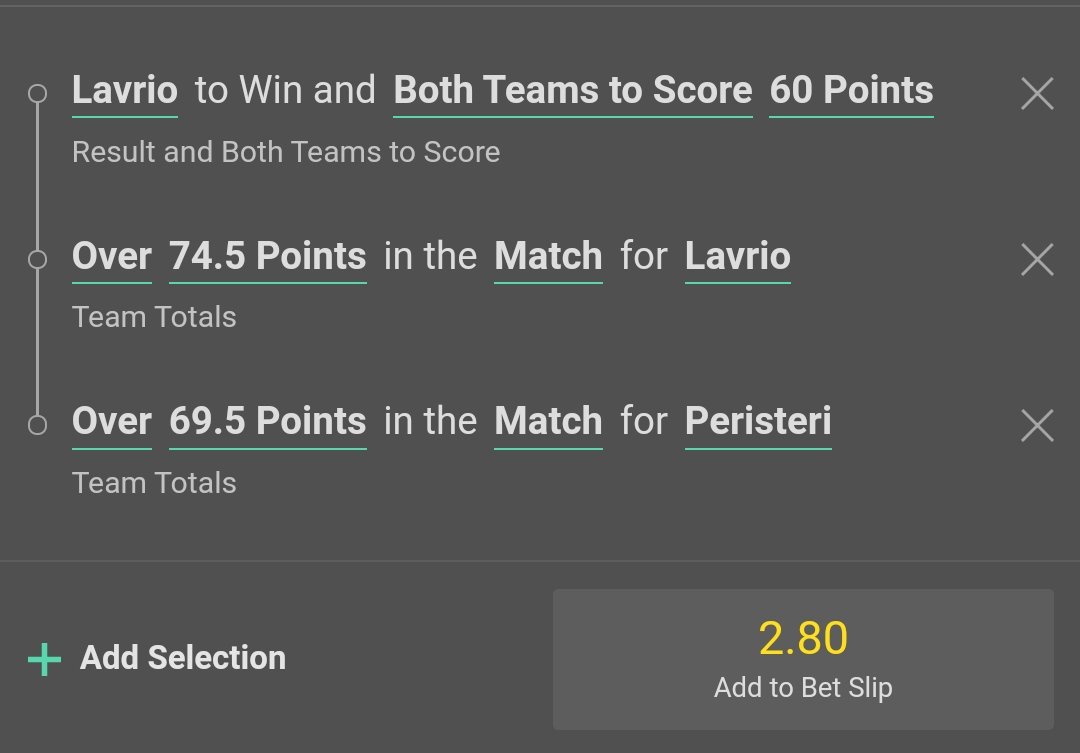This screenshot has width=1080, height=753.
Task: Change the 60 Points value
Action: 851,91
